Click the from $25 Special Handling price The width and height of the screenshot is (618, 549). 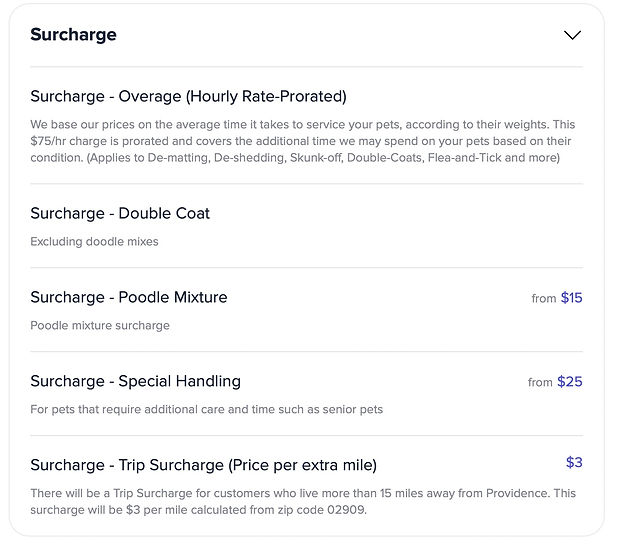555,382
